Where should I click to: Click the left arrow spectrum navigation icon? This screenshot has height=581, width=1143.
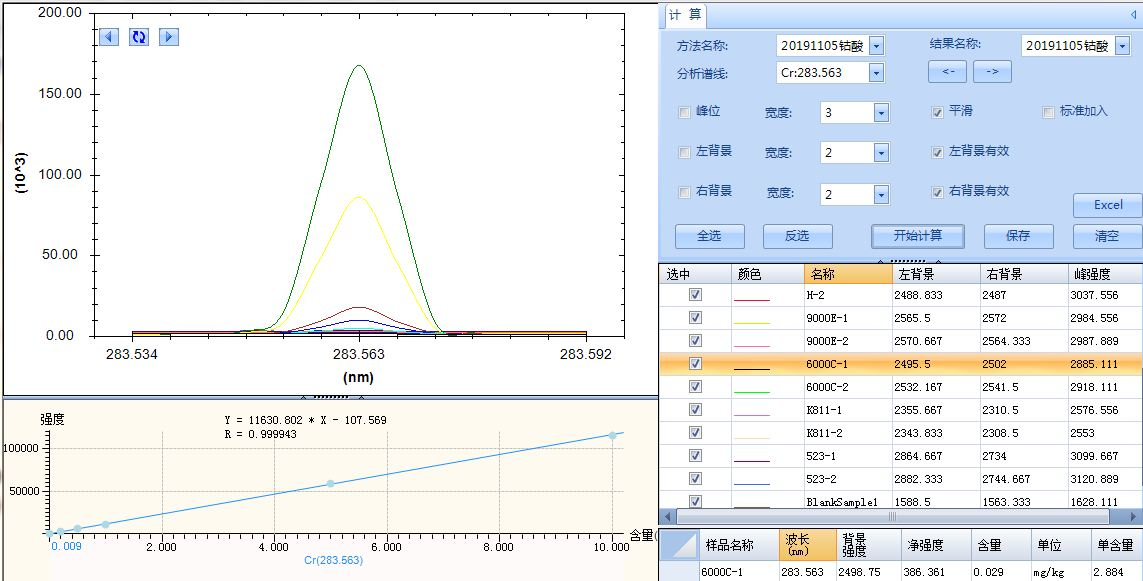point(109,37)
